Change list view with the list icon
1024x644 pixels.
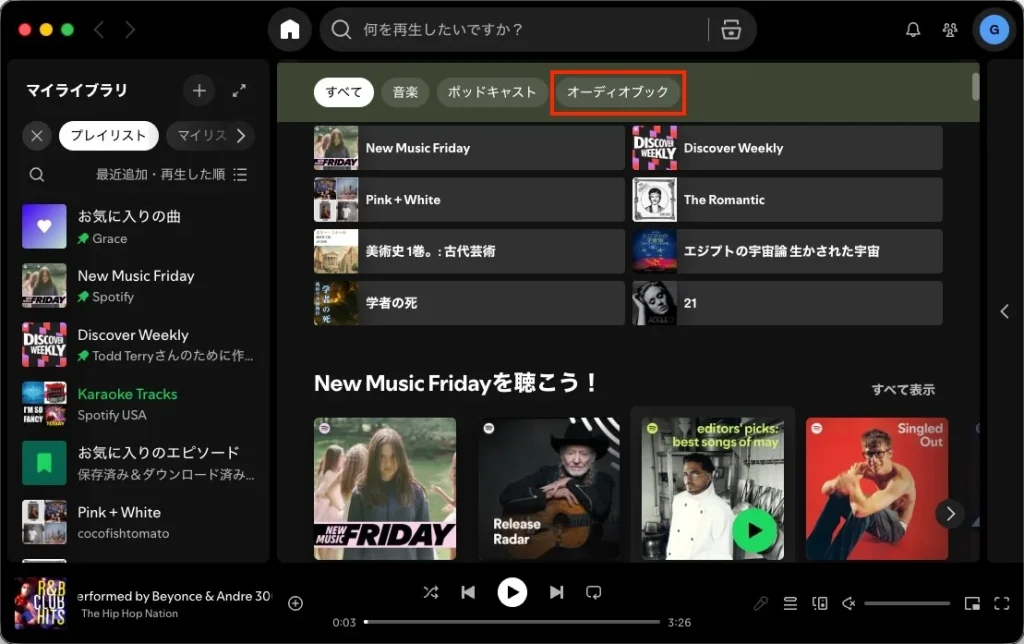240,174
